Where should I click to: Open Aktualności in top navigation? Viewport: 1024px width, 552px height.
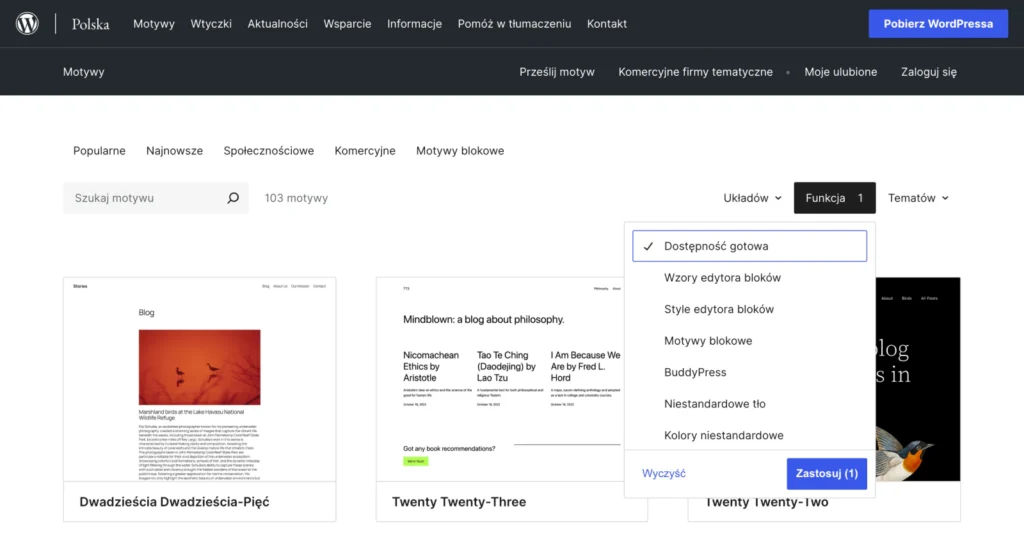(278, 24)
